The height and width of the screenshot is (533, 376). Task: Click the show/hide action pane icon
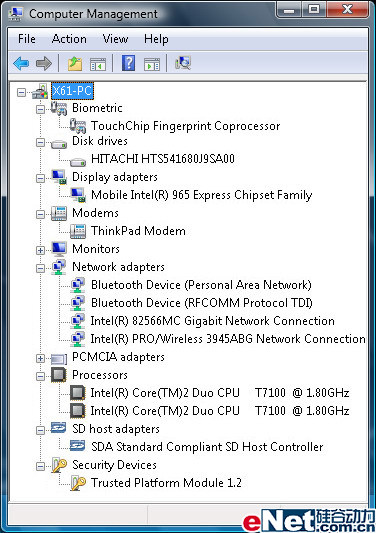[152, 64]
